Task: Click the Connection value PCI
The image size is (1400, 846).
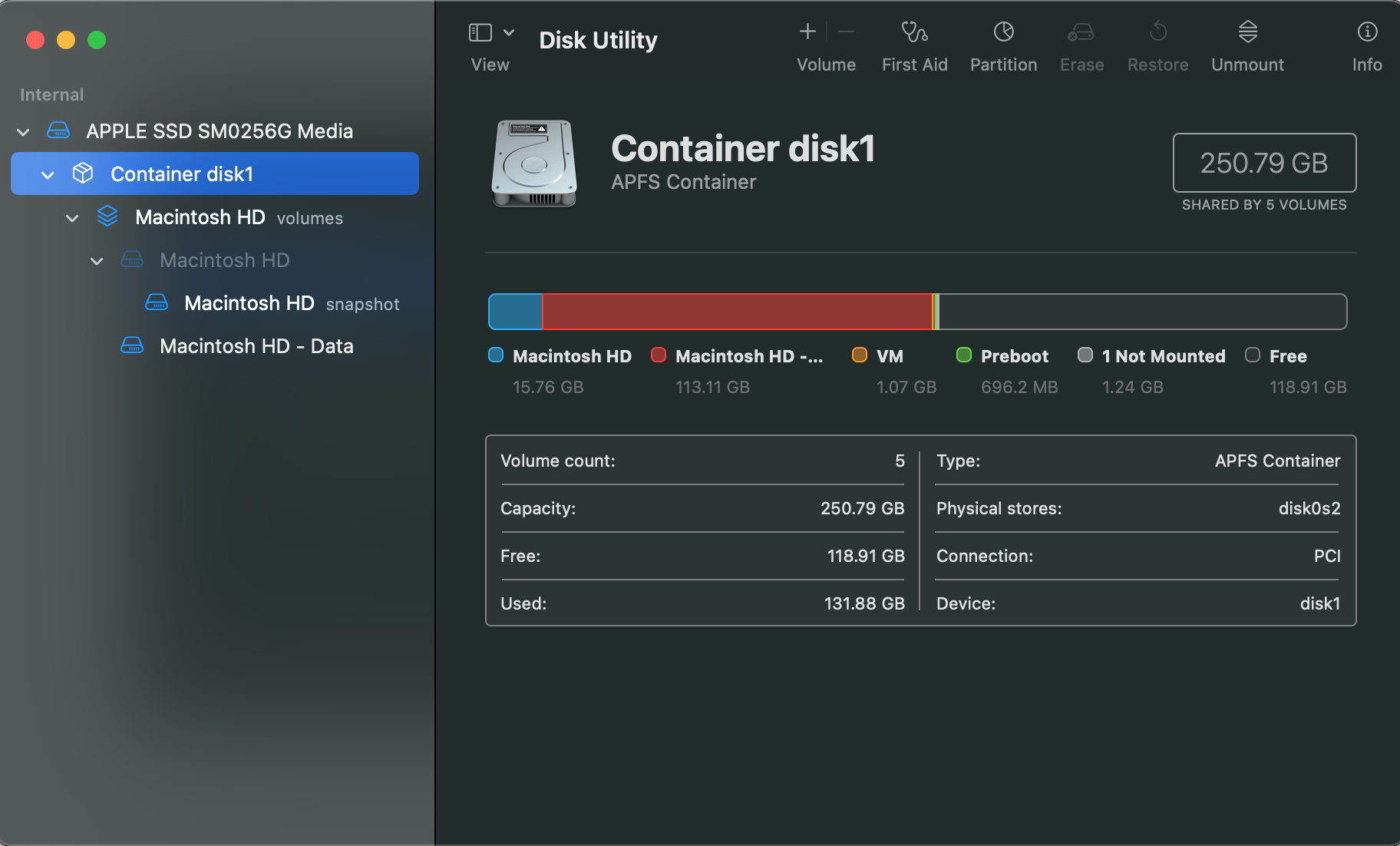Action: (1327, 556)
